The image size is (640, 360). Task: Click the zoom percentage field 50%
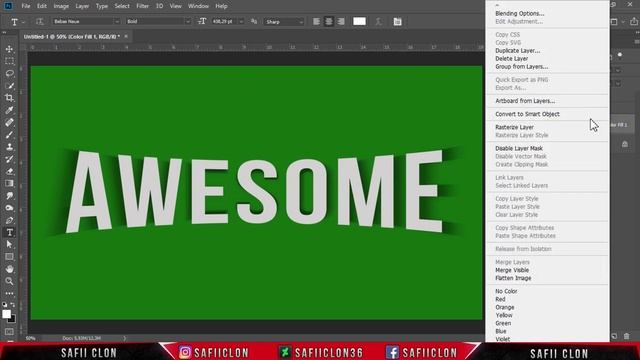[x=31, y=338]
